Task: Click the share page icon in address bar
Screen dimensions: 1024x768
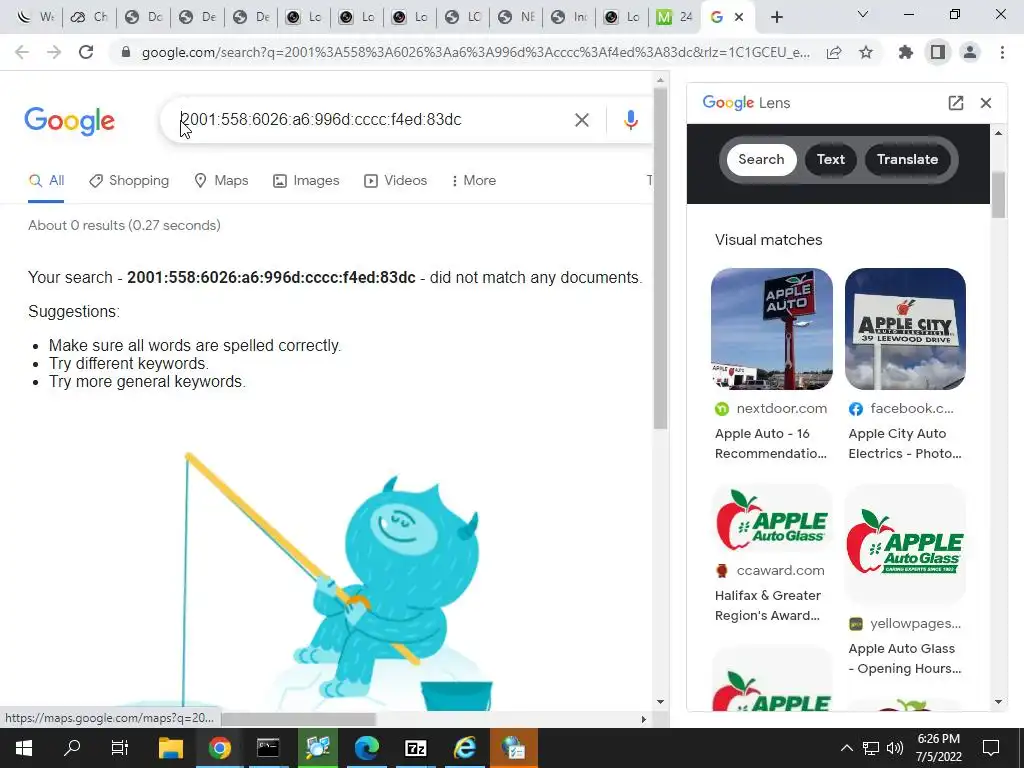Action: pyautogui.click(x=834, y=53)
